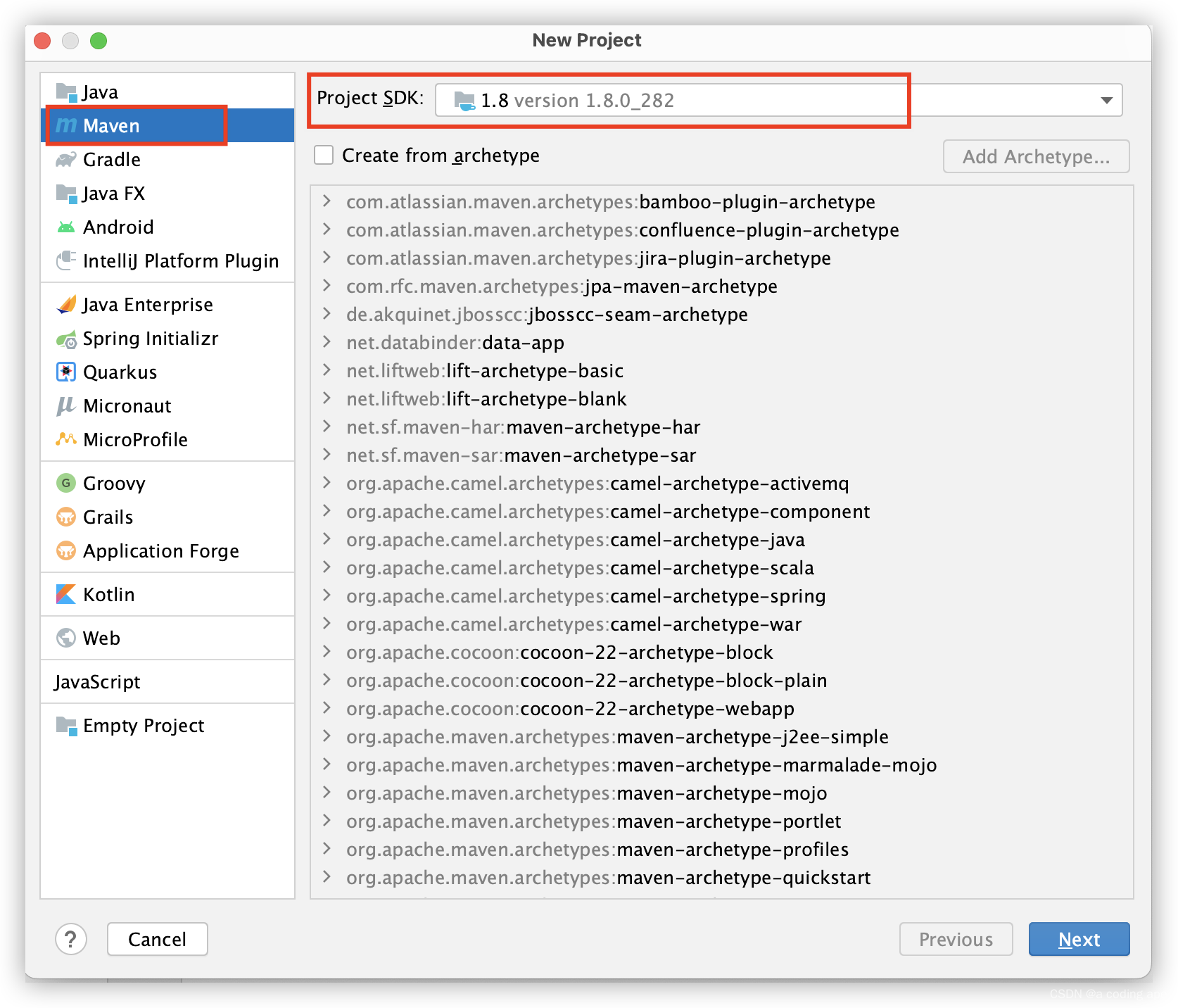
Task: Choose the Grails icon
Action: [x=66, y=517]
